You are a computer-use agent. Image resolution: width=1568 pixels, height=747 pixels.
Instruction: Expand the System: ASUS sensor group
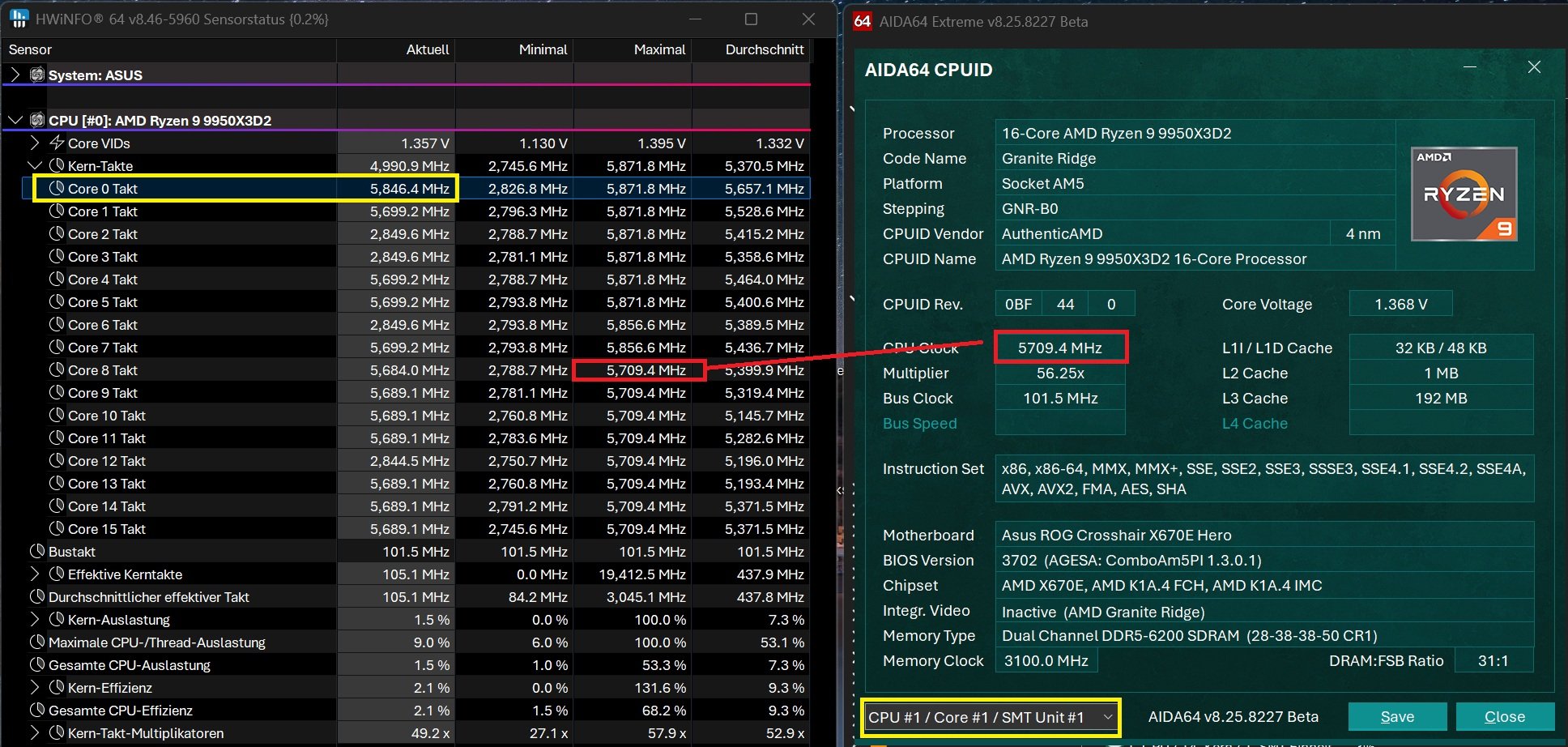[x=15, y=75]
